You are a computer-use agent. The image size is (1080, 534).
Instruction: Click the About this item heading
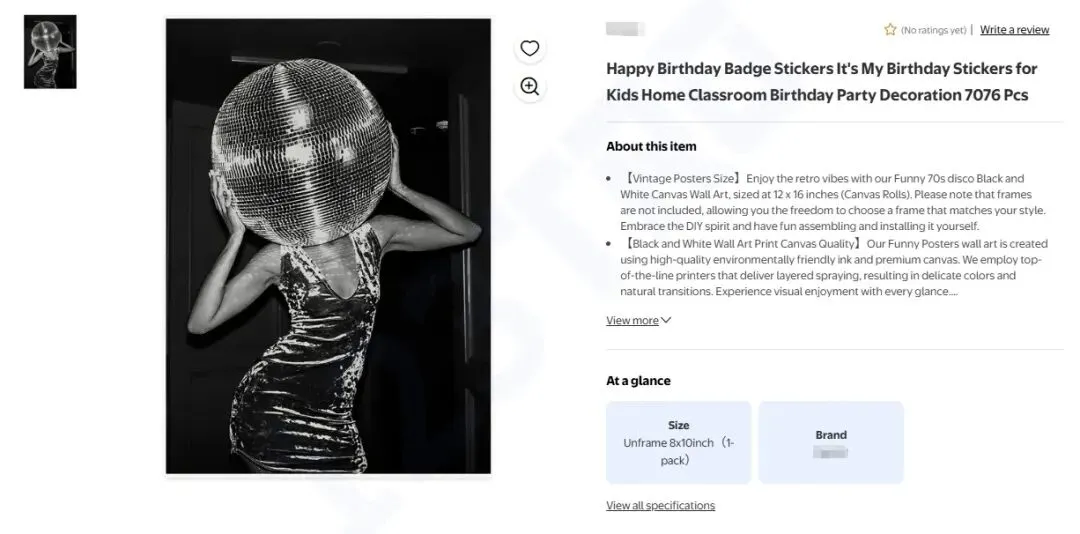point(651,146)
